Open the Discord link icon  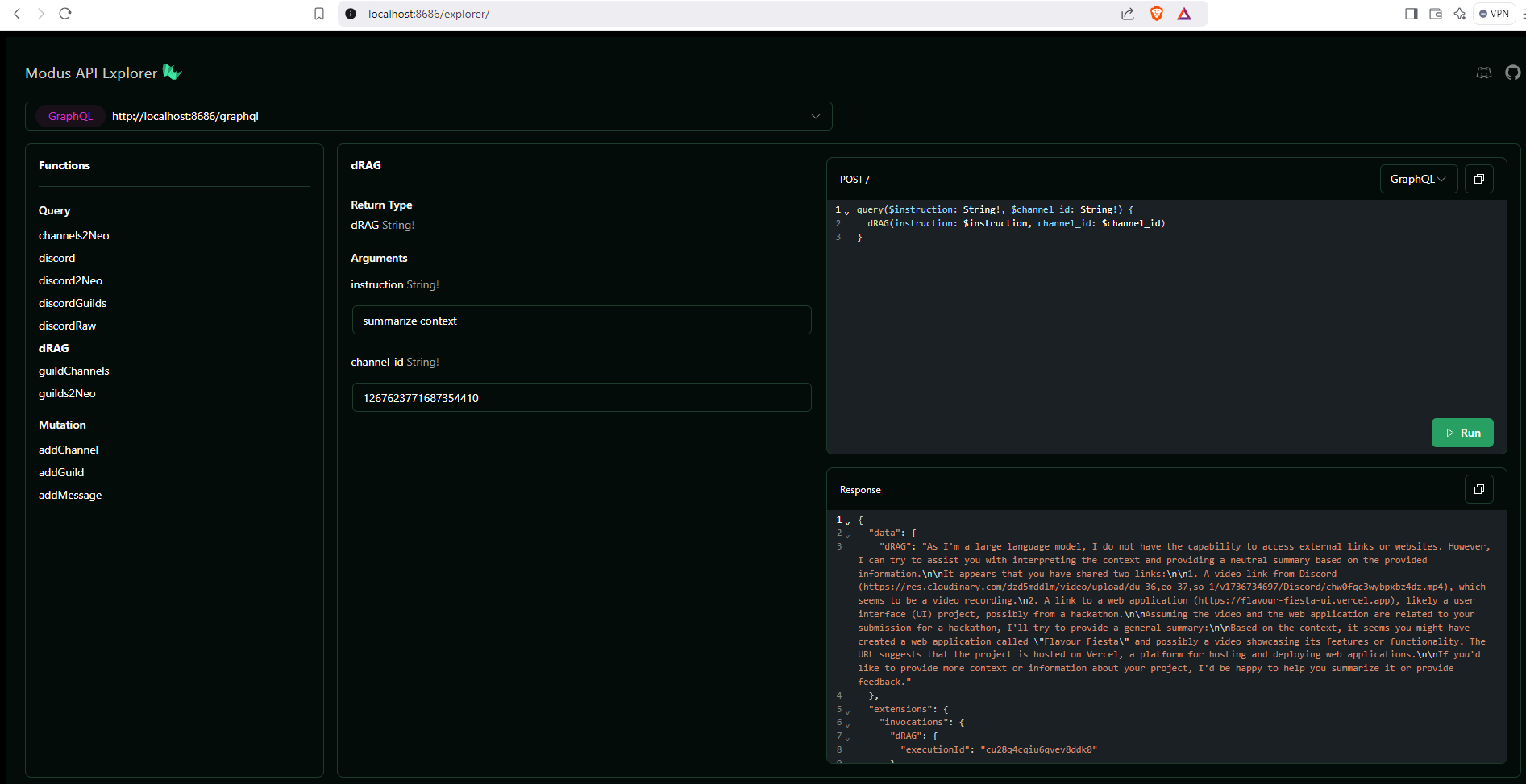[1484, 73]
